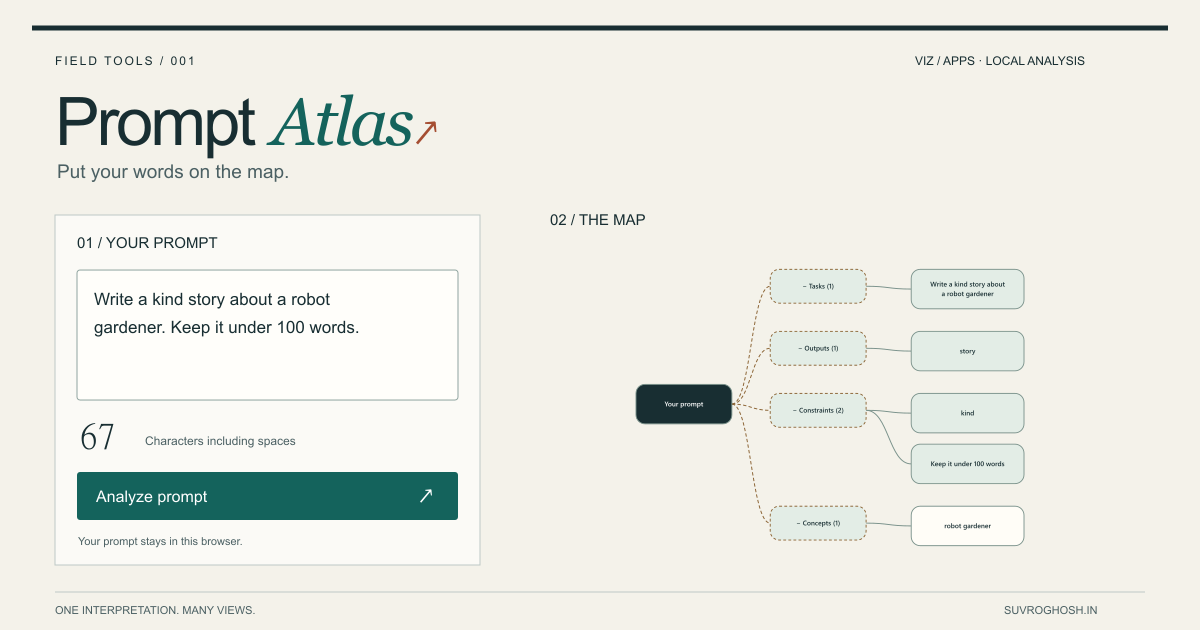Click the 67 character count value
The image size is (1200, 630).
97,438
